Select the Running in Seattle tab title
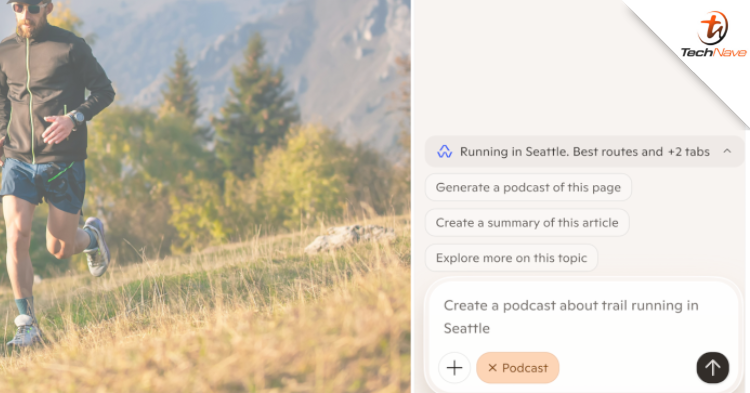The width and height of the screenshot is (750, 393). [x=561, y=152]
